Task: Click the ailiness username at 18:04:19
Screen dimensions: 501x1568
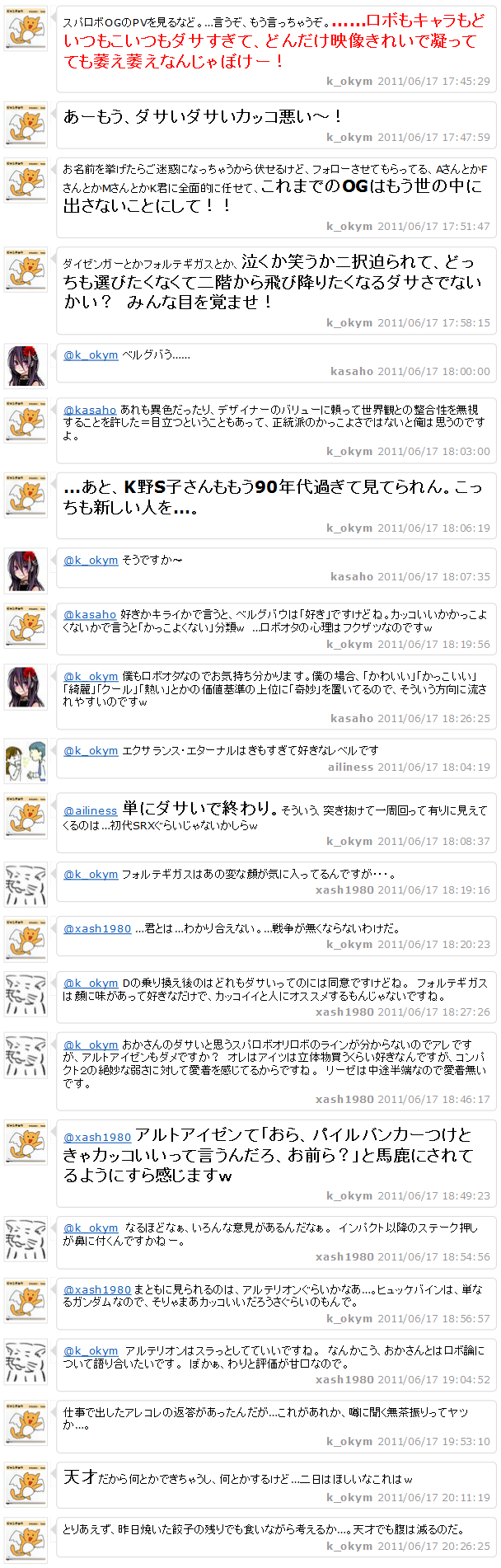Action: 351,767
